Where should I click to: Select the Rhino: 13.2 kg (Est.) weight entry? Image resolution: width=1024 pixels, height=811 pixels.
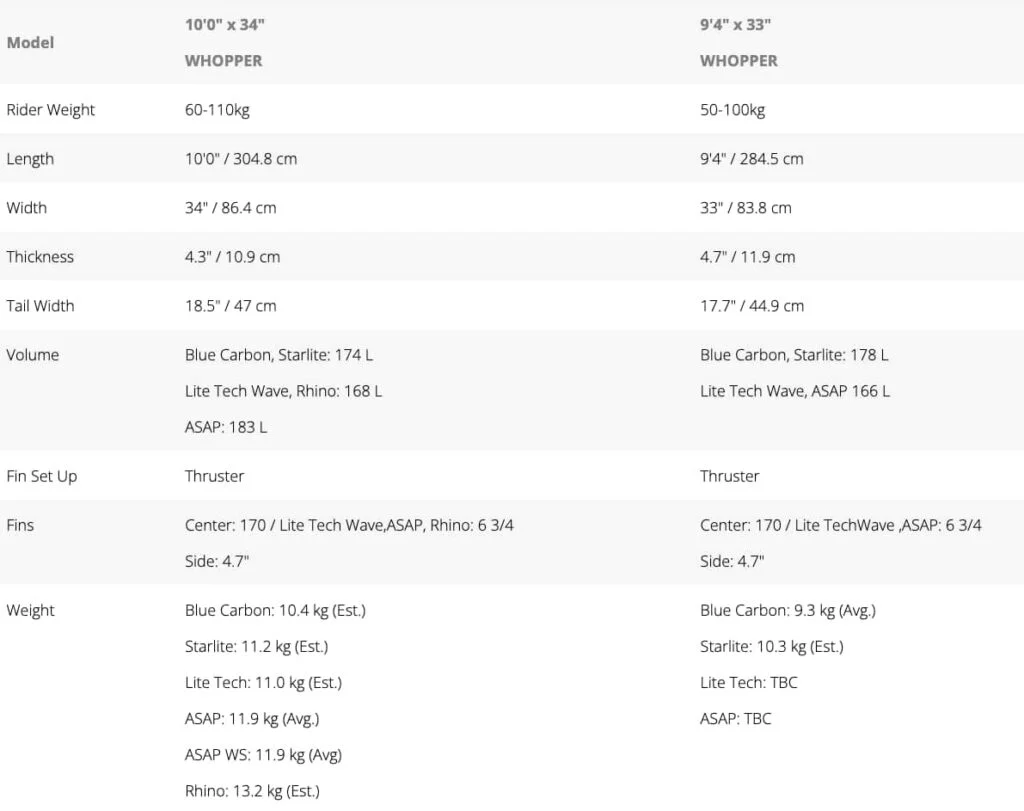(252, 791)
